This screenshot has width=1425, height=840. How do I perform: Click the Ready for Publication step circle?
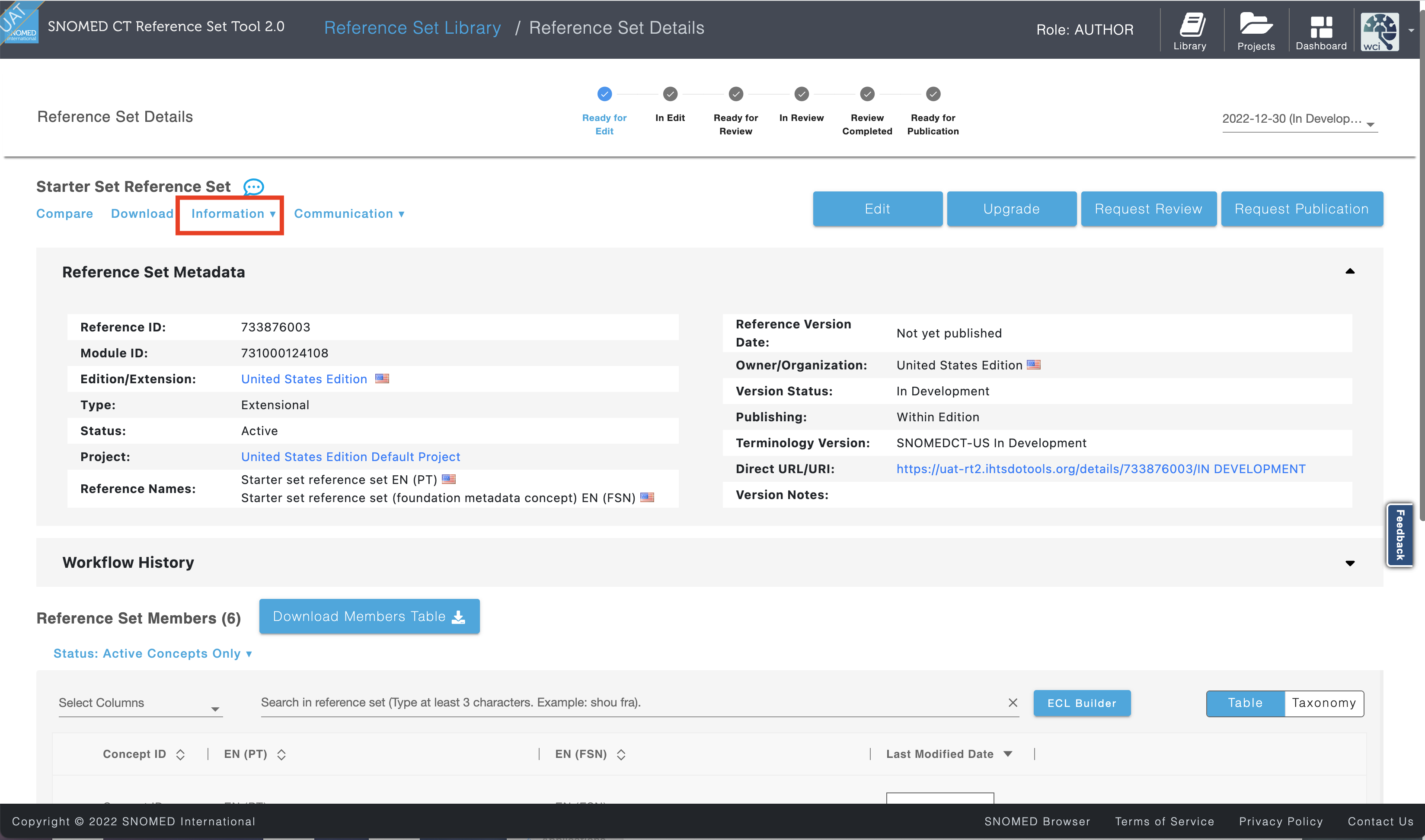933,94
